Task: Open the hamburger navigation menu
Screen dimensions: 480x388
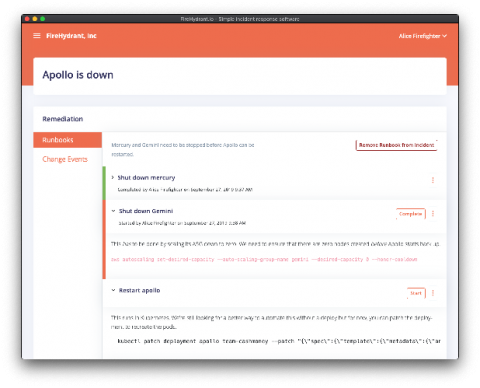Action: [37, 36]
